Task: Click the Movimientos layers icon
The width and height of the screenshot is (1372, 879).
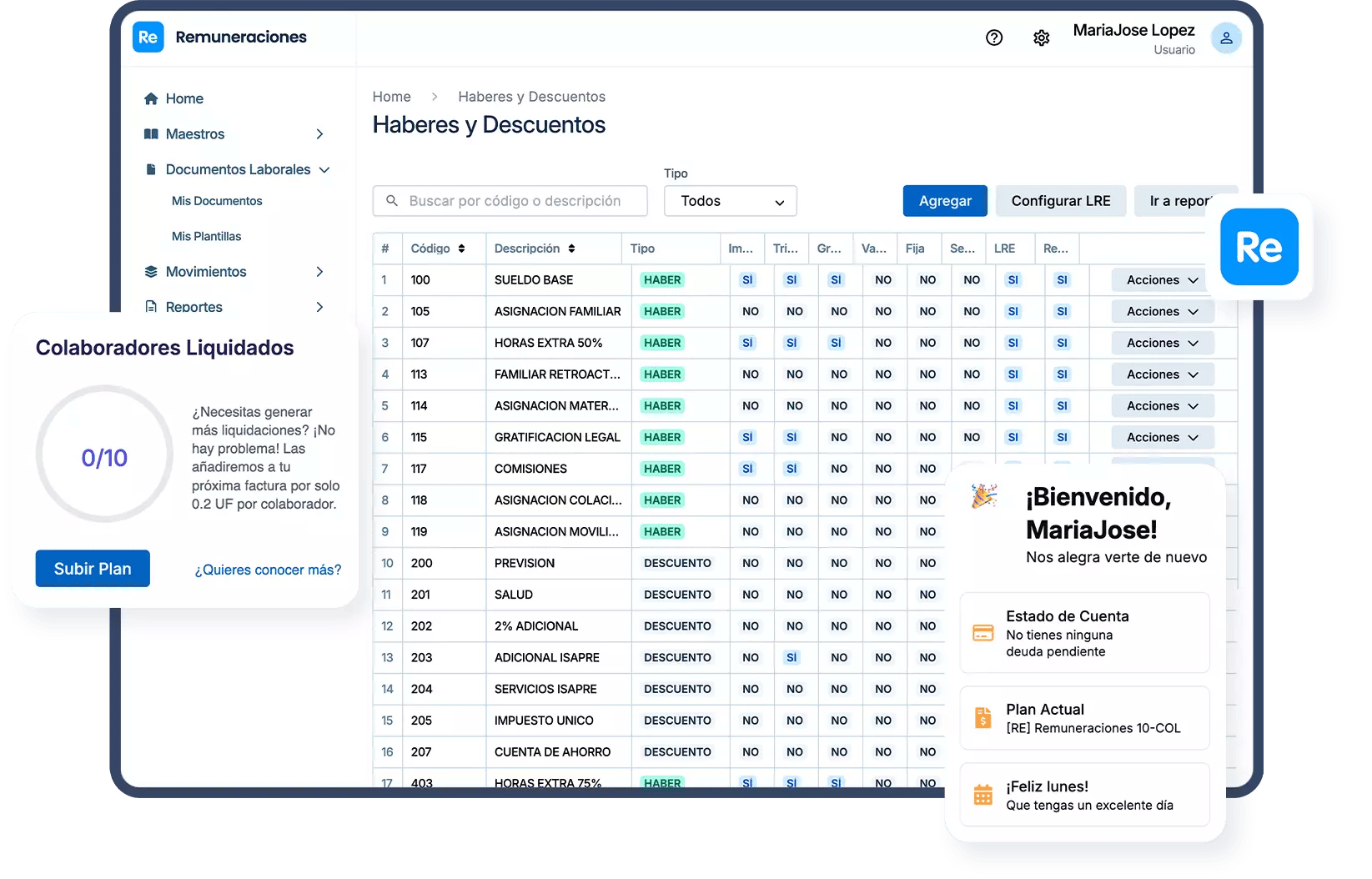Action: 151,272
